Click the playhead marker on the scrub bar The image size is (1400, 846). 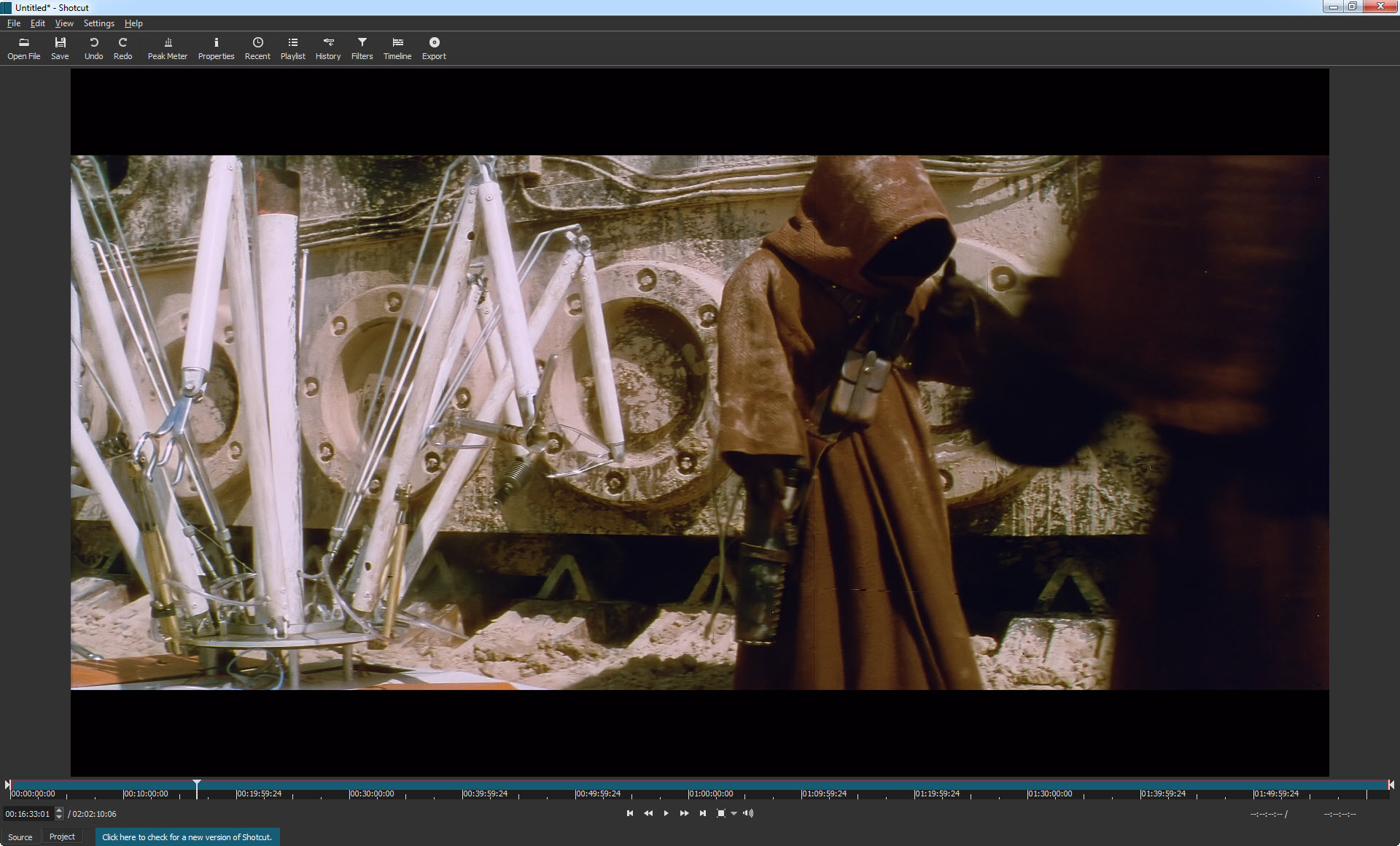[x=197, y=785]
